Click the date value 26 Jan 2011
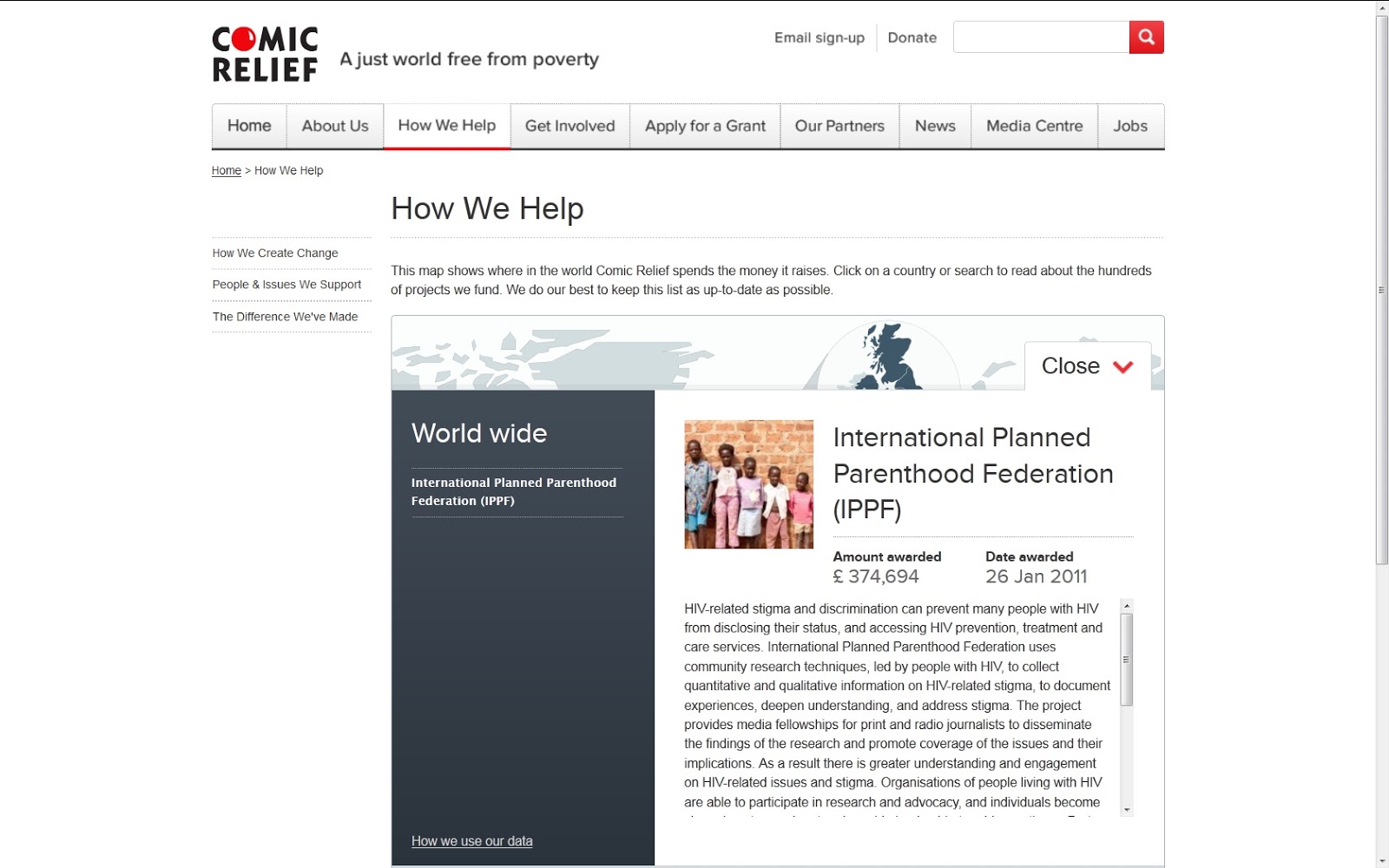This screenshot has width=1389, height=868. coord(1036,576)
